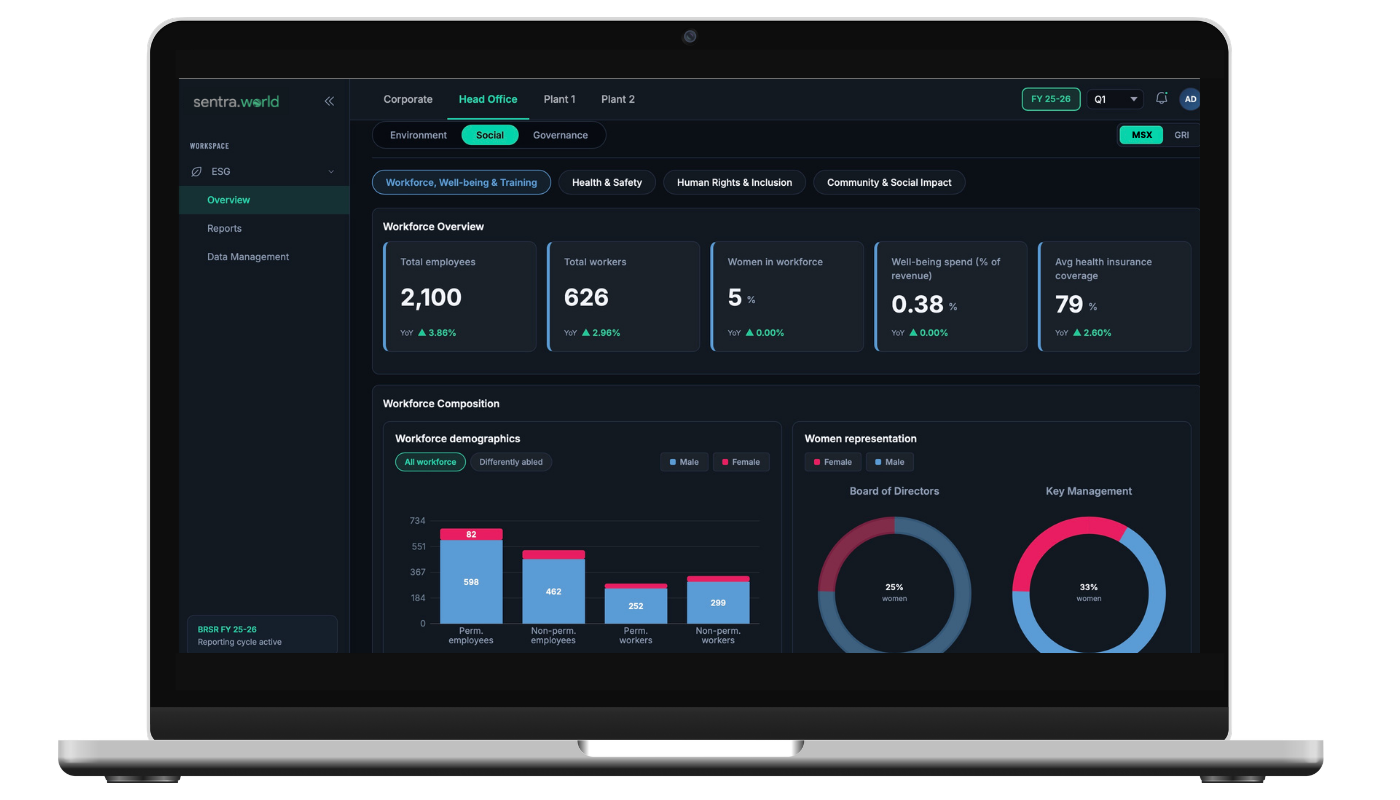This screenshot has width=1400, height=800.
Task: Click the ESG leaf icon
Action: point(196,171)
